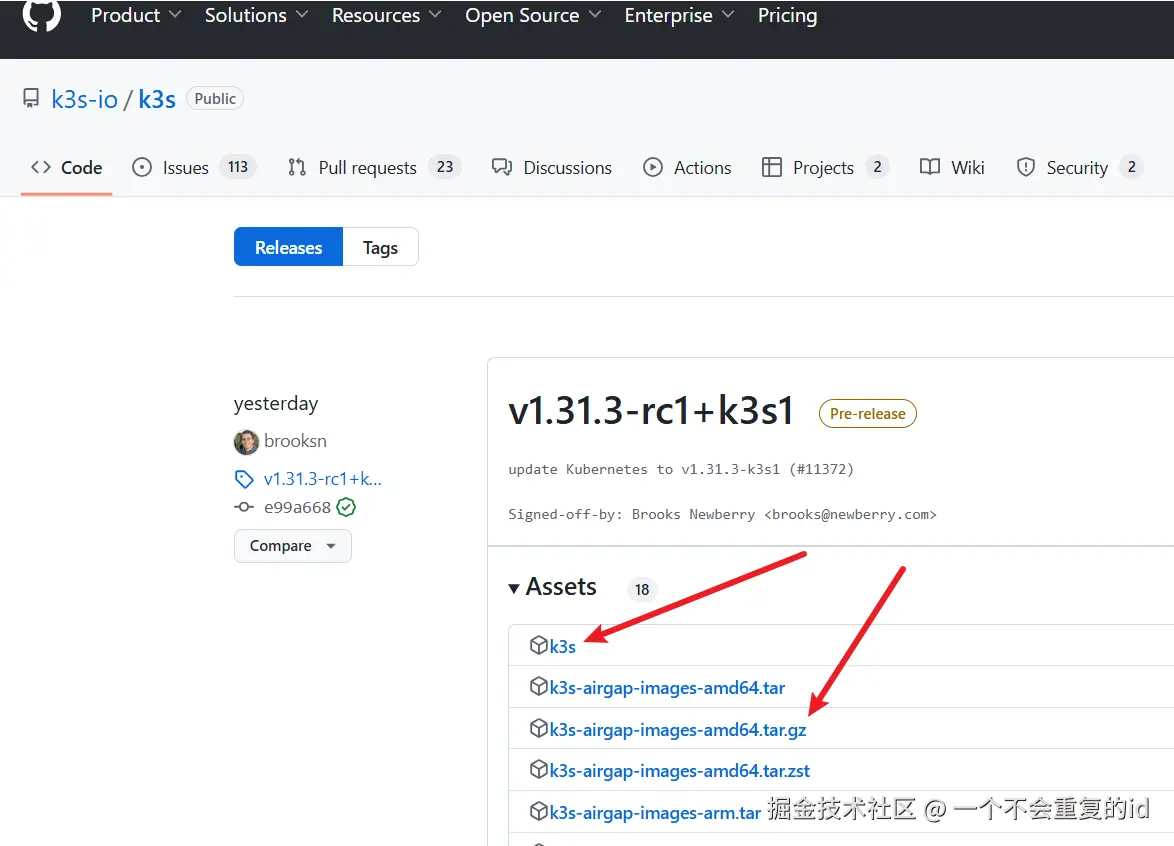This screenshot has height=846, width=1174.
Task: Switch to the Code tab
Action: 67,168
